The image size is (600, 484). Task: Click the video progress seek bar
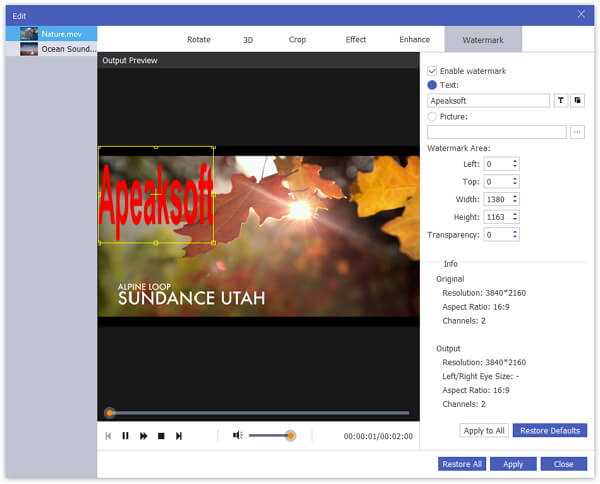click(258, 413)
